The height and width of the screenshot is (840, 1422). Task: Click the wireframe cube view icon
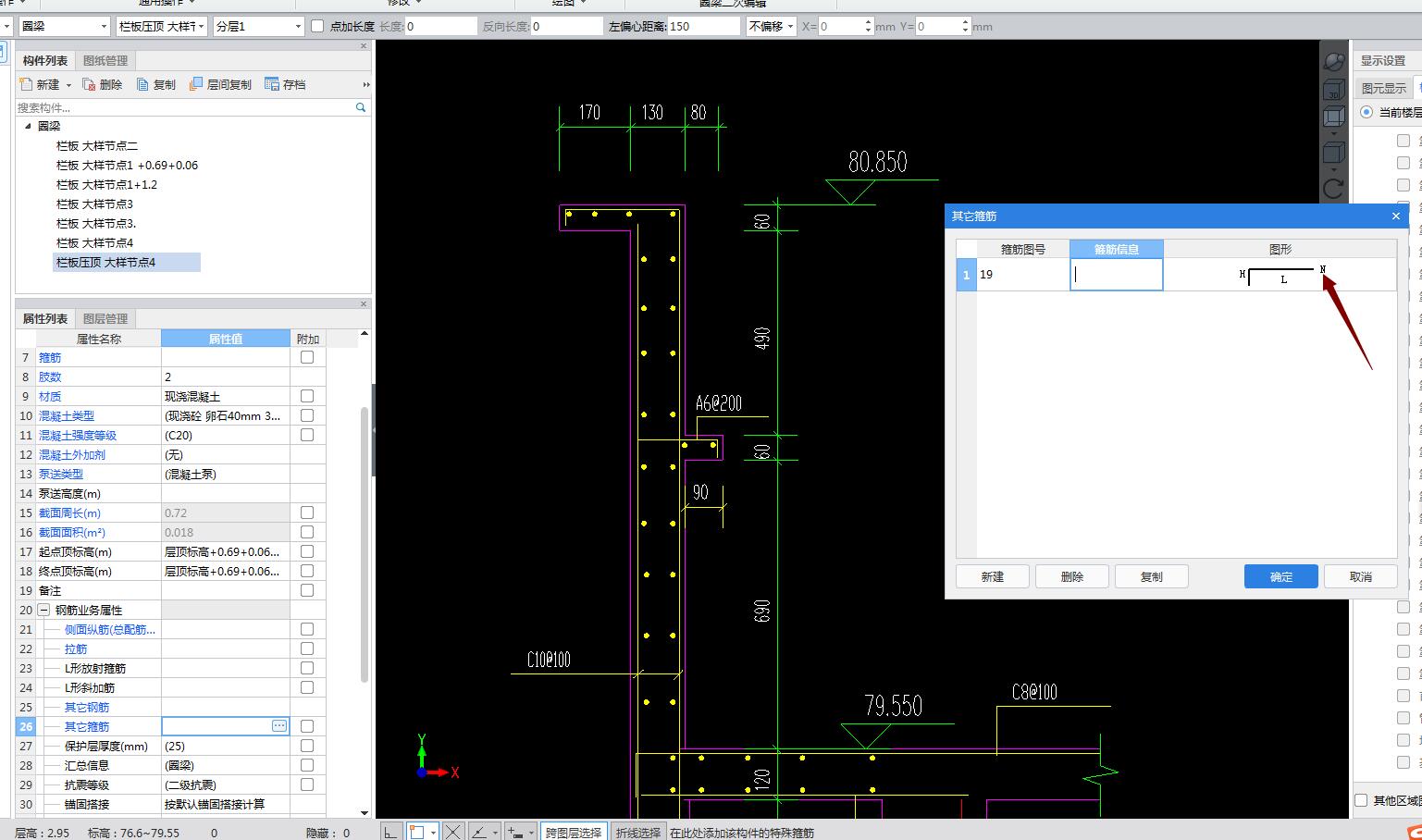pyautogui.click(x=1333, y=117)
